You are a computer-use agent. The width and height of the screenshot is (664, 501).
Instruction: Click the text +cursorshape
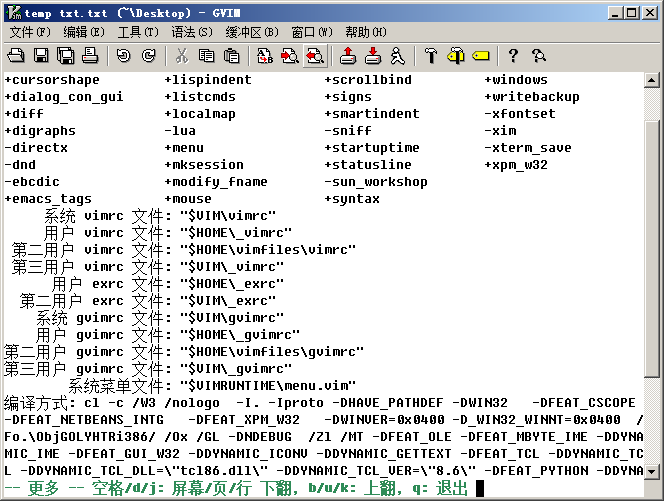pyautogui.click(x=52, y=80)
